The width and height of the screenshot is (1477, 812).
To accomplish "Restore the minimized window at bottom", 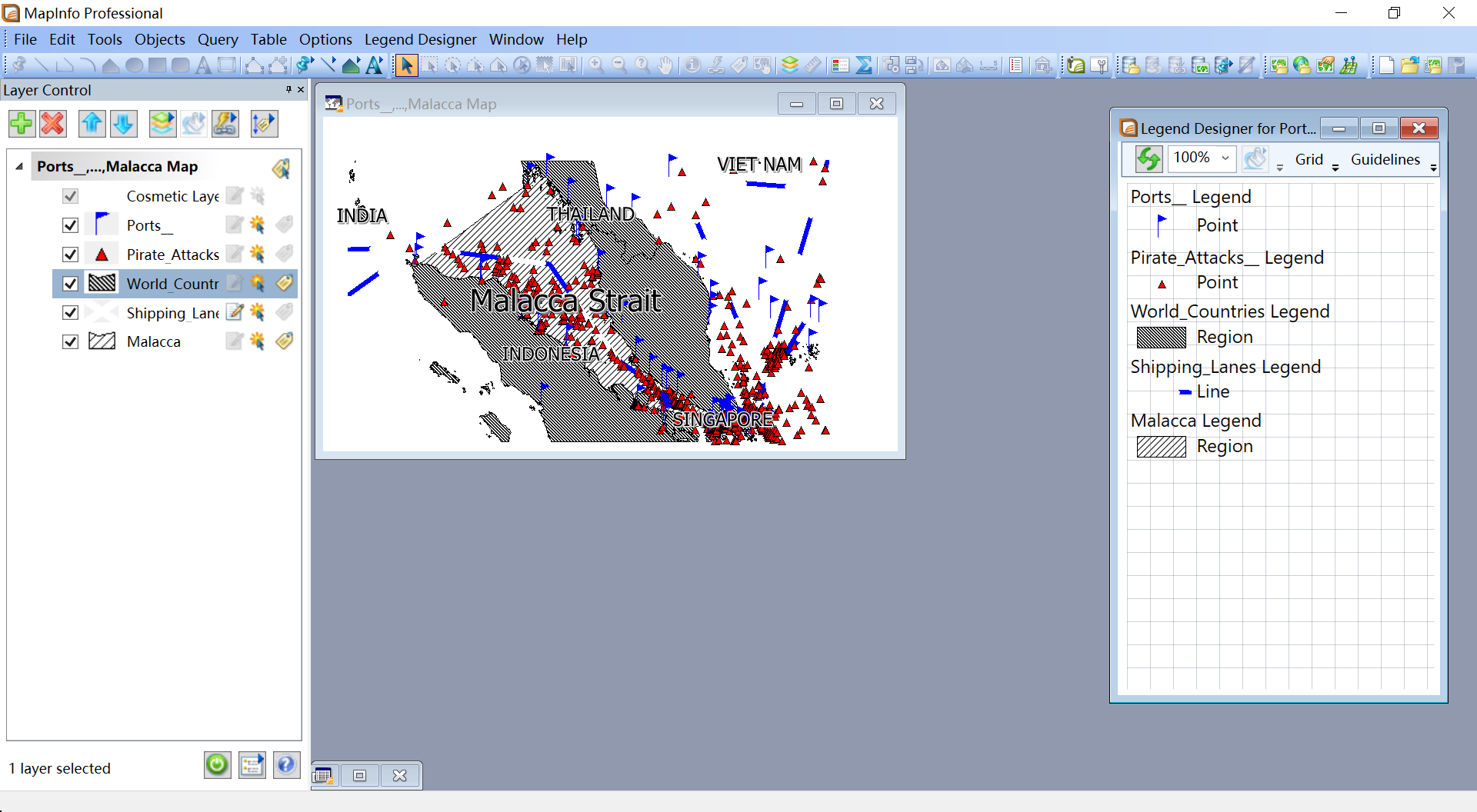I will tap(359, 775).
